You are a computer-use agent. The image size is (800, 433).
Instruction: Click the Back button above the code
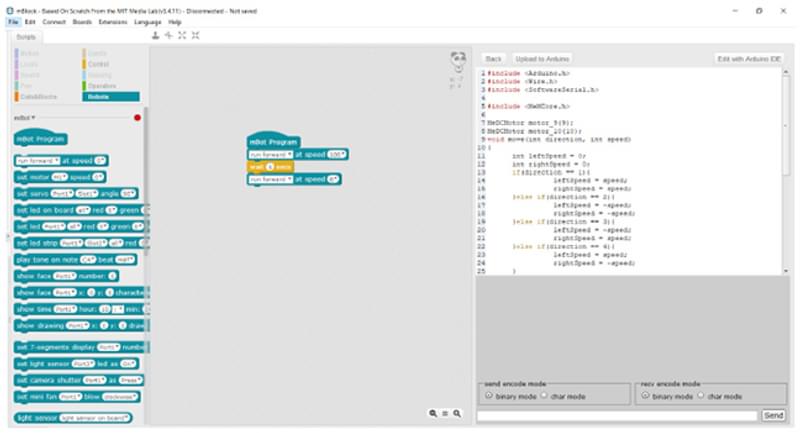tap(493, 59)
